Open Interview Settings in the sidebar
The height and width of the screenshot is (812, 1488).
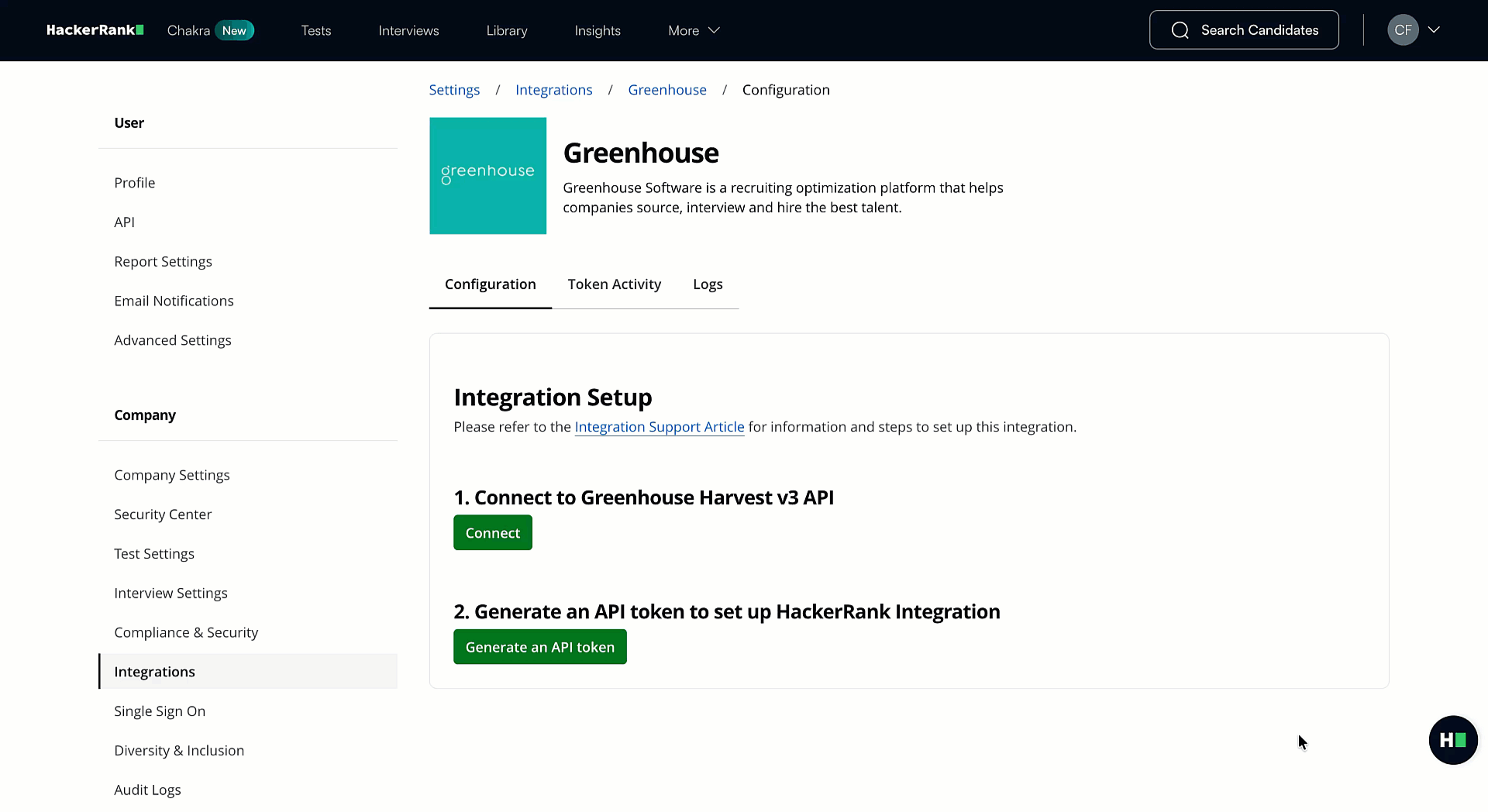point(170,594)
